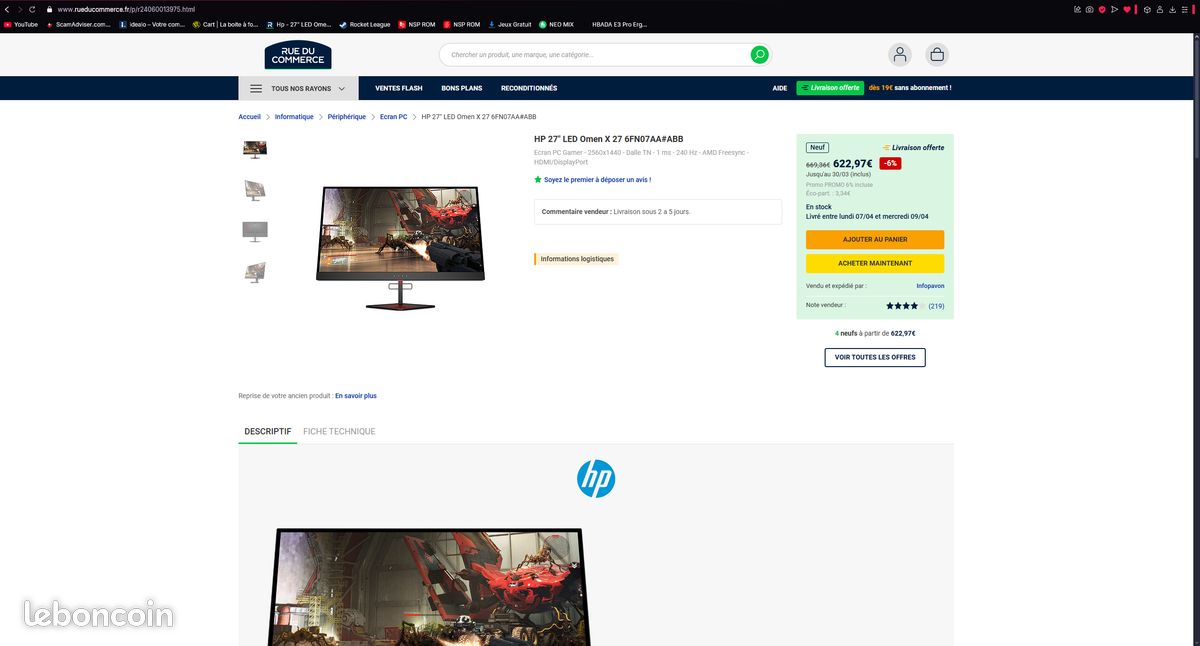Open the ScamAdviser bookmark
The height and width of the screenshot is (646, 1200).
pos(79,24)
